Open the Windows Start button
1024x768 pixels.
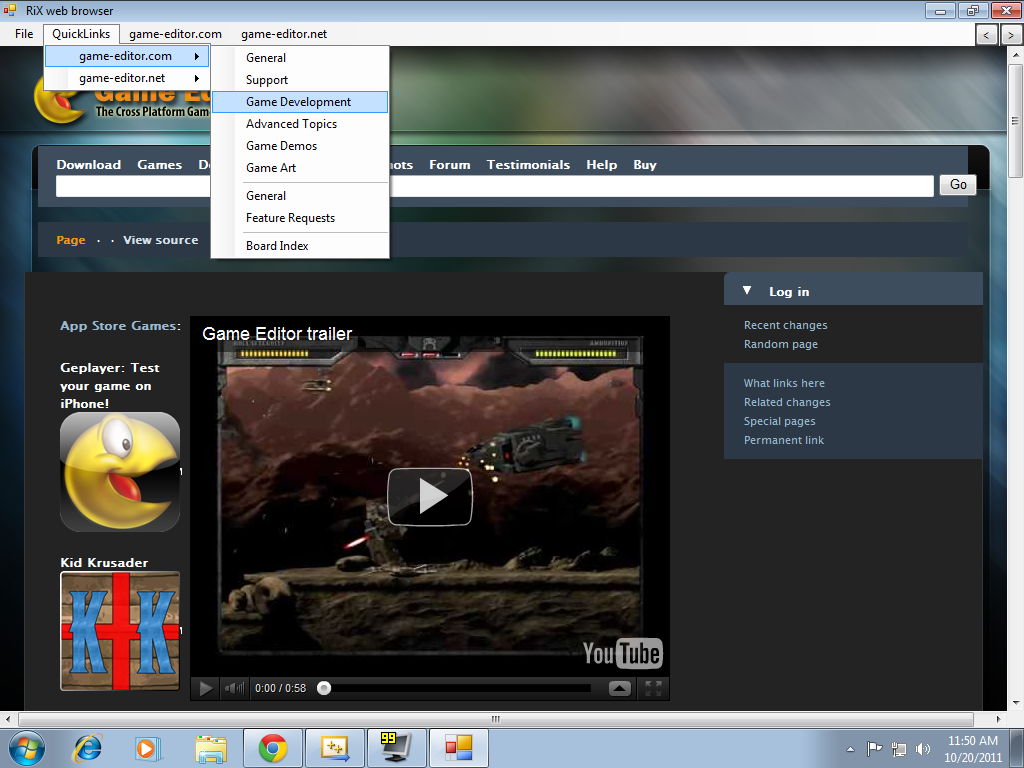pyautogui.click(x=27, y=748)
